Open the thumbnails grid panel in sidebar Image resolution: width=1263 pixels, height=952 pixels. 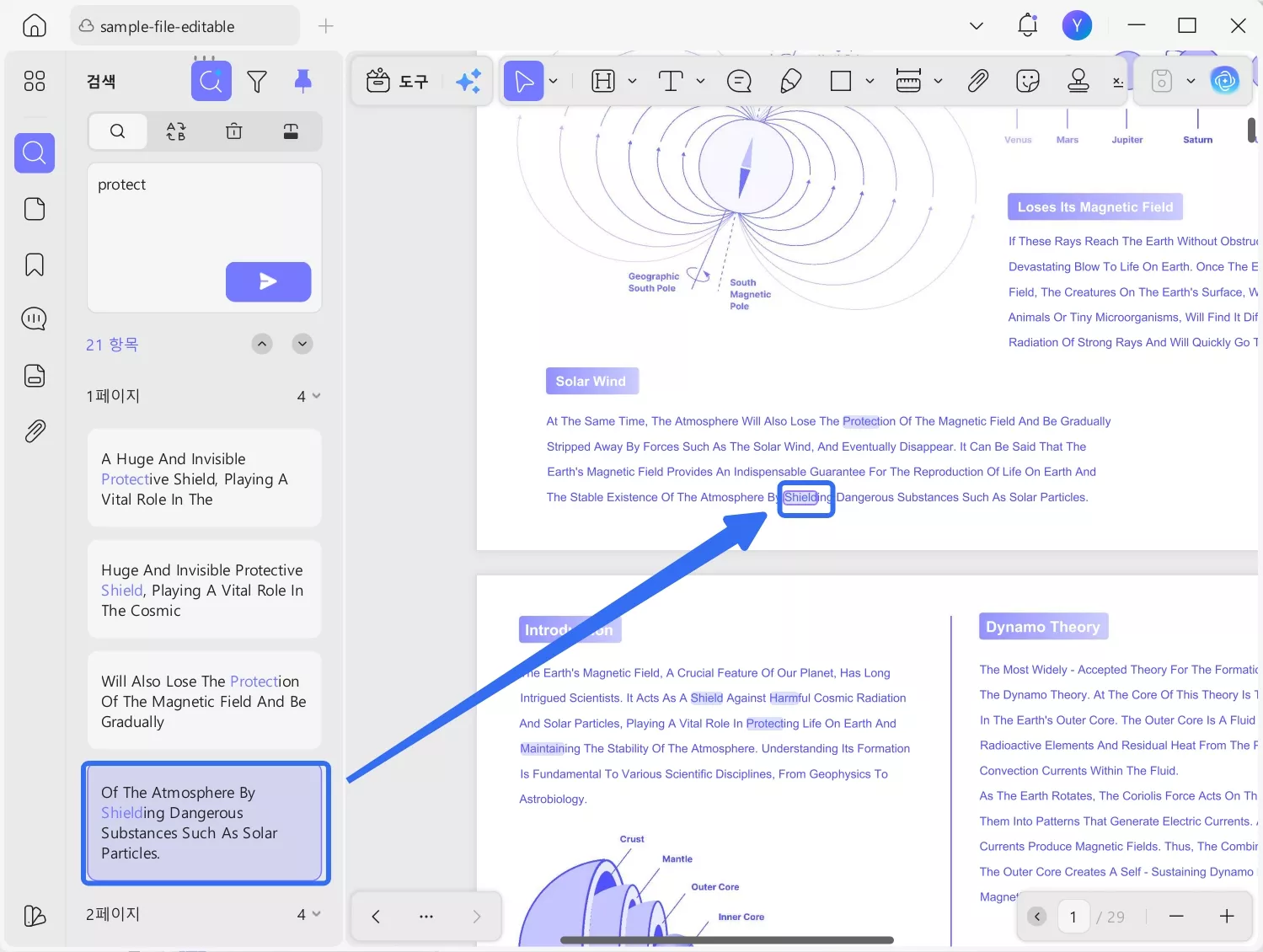(x=35, y=81)
